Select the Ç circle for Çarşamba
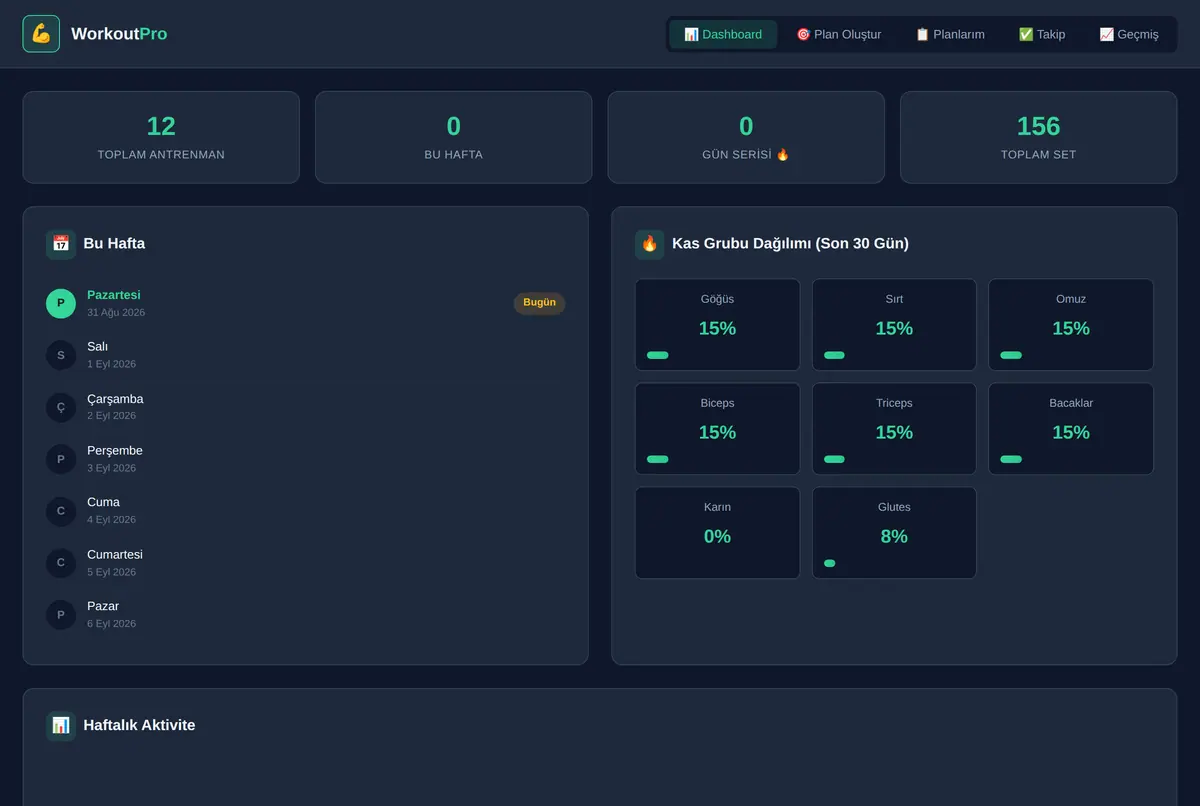The image size is (1200, 806). 61,407
